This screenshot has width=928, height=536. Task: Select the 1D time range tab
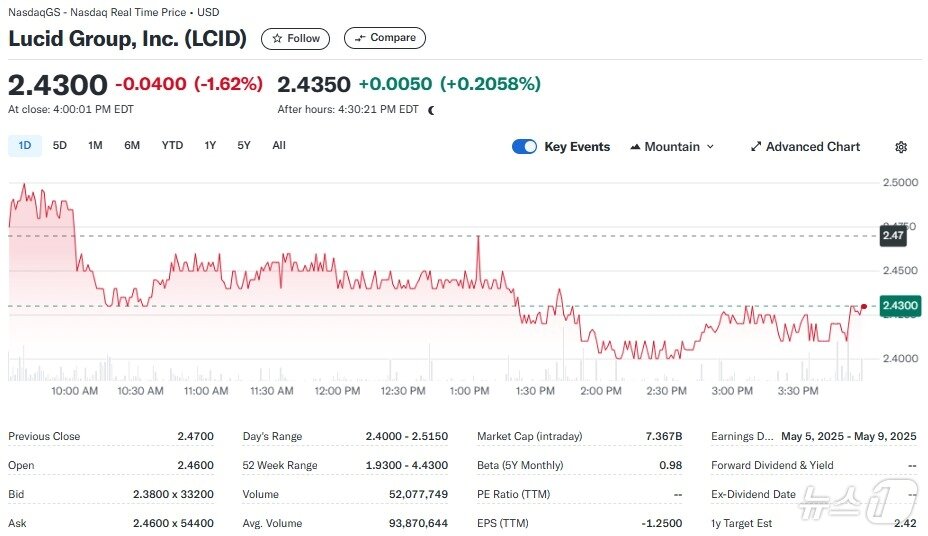pyautogui.click(x=25, y=146)
